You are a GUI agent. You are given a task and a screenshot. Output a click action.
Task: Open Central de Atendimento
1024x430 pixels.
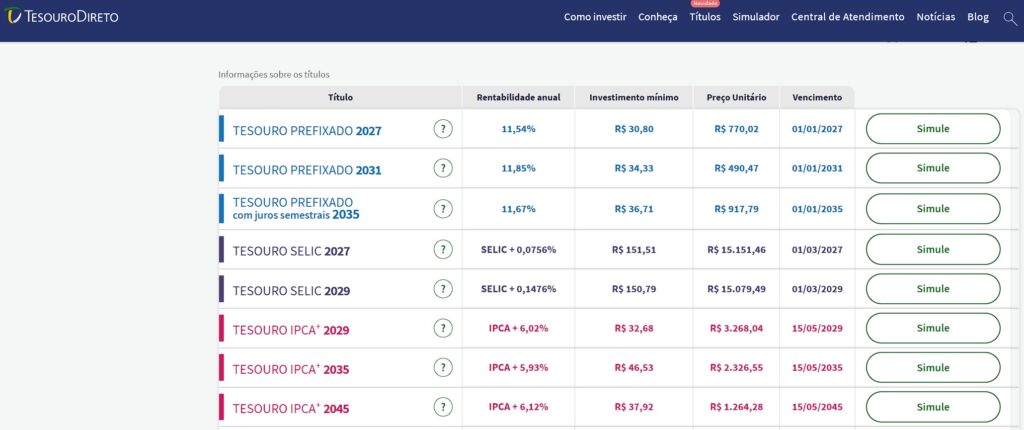click(x=848, y=17)
